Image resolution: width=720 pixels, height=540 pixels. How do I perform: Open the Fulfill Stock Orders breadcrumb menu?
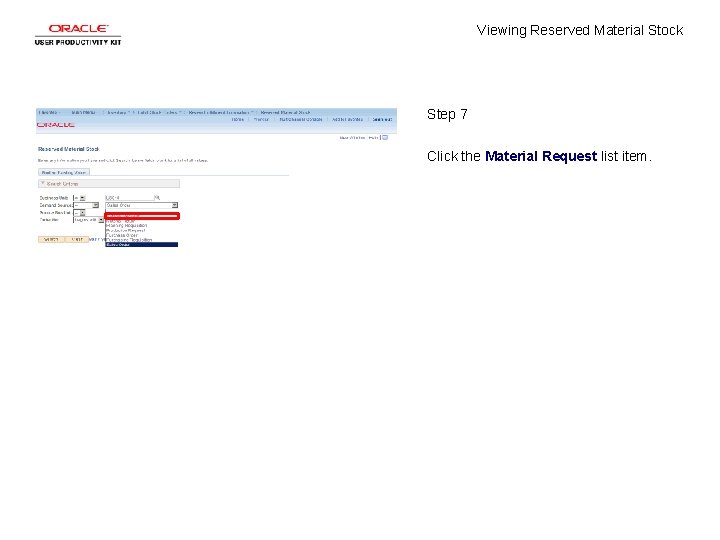[159, 112]
